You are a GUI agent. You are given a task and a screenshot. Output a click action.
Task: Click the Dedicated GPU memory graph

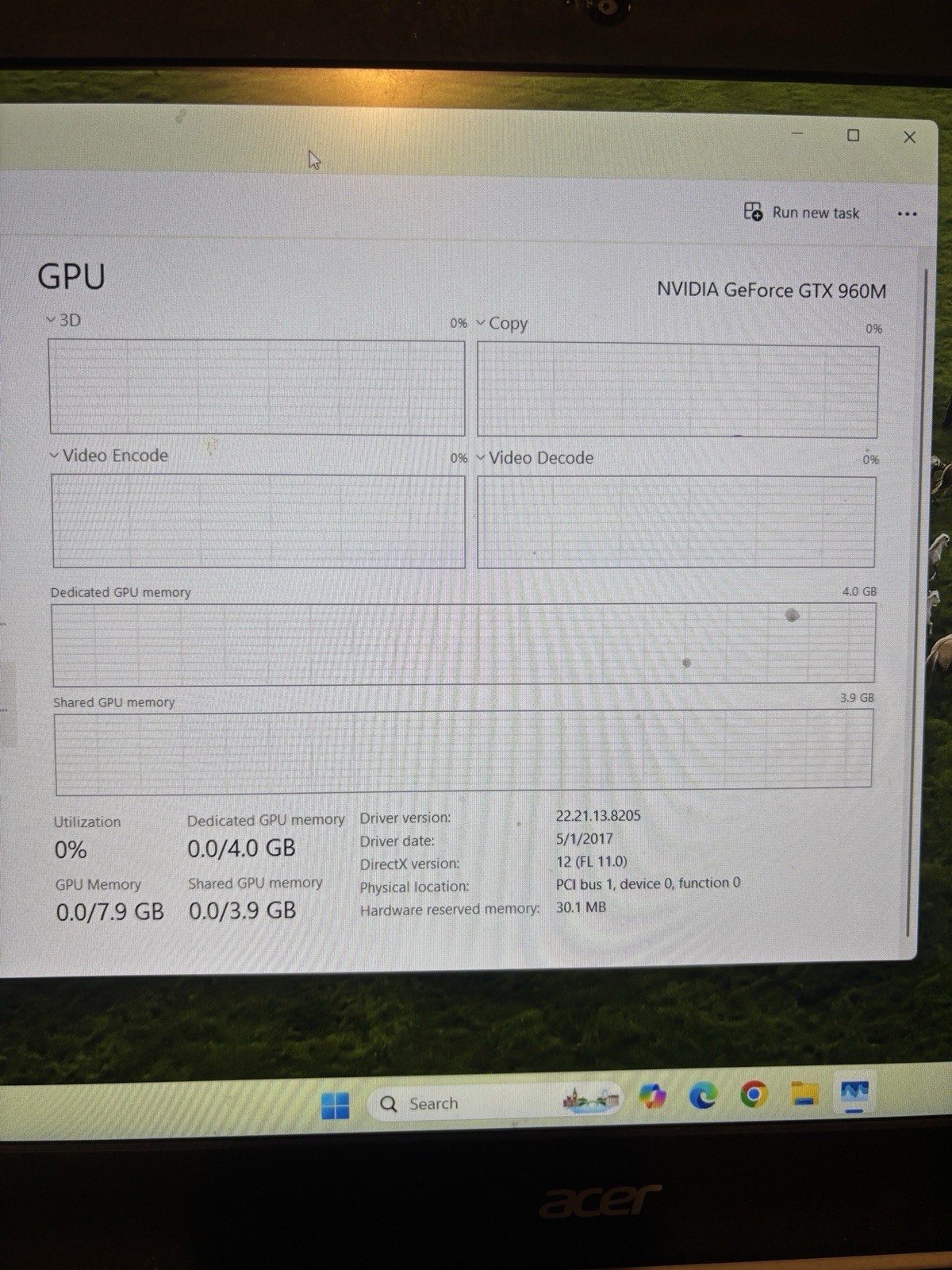coord(464,645)
